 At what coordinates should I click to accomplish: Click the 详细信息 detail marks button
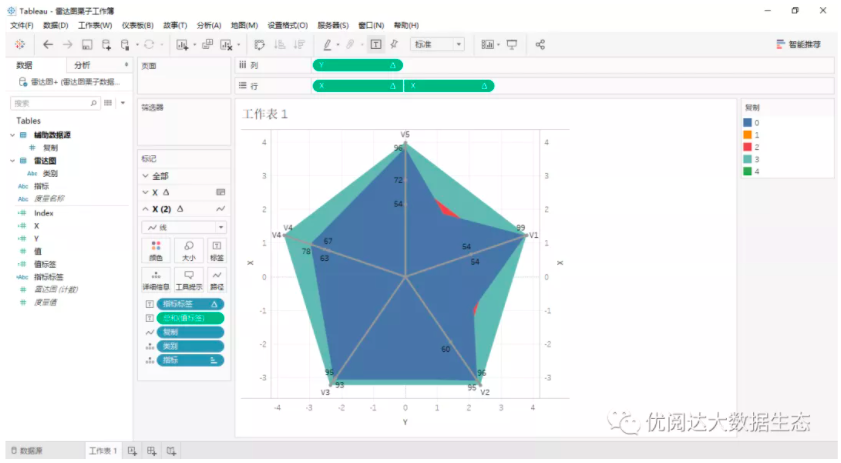(156, 280)
